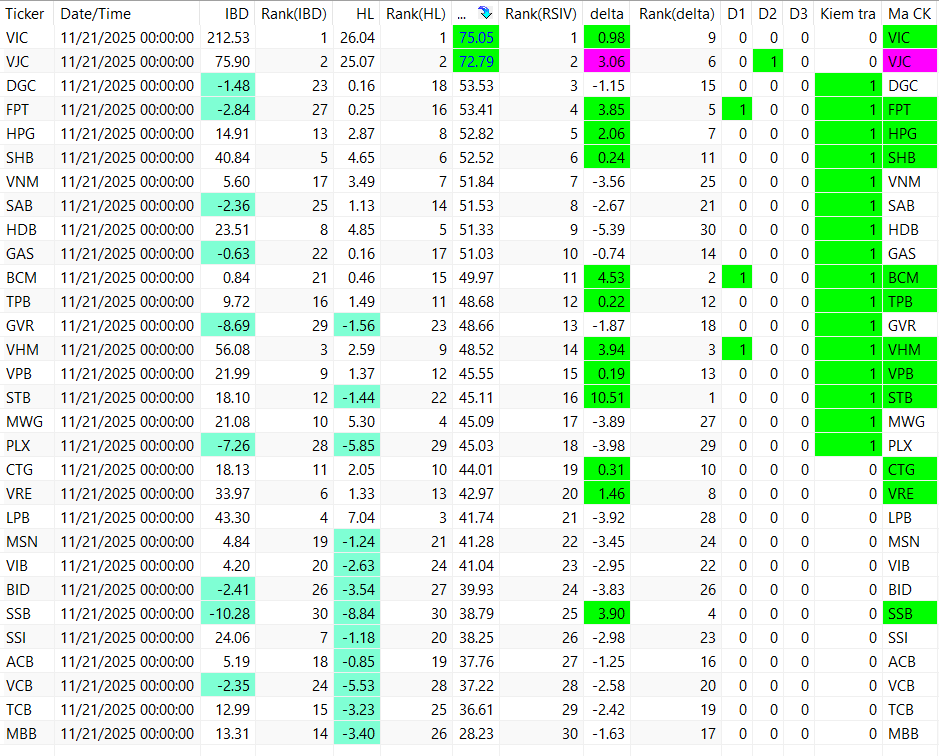Viewport: 939px width, 756px height.
Task: Click the green Kiem tra cell in DGC row
Action: click(x=848, y=86)
